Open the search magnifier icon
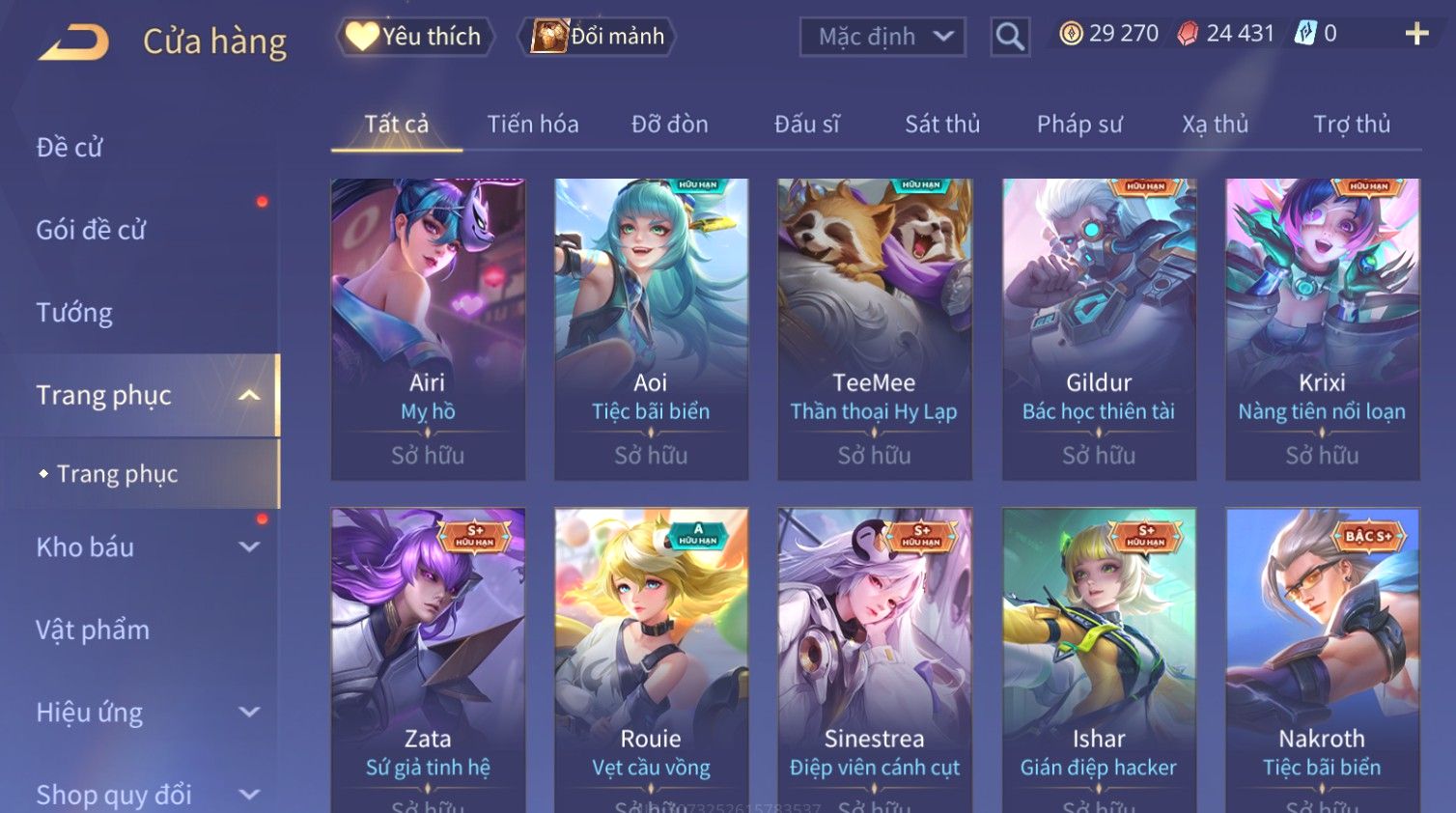Screen dimensions: 1456x813 point(1010,37)
